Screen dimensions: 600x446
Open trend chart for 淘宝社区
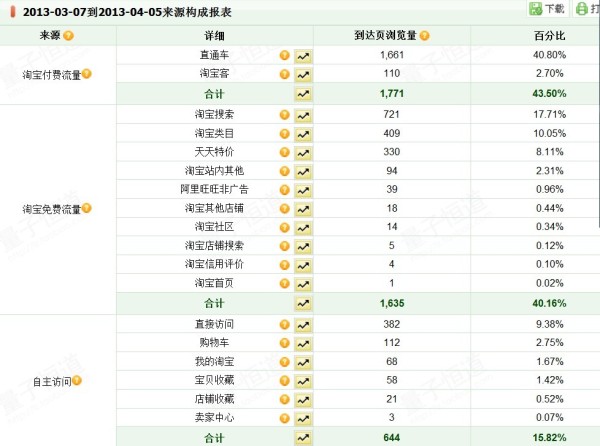point(303,228)
